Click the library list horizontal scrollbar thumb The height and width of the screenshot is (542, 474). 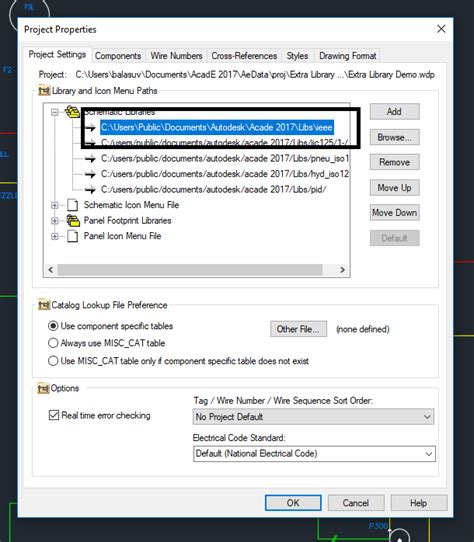coord(190,270)
